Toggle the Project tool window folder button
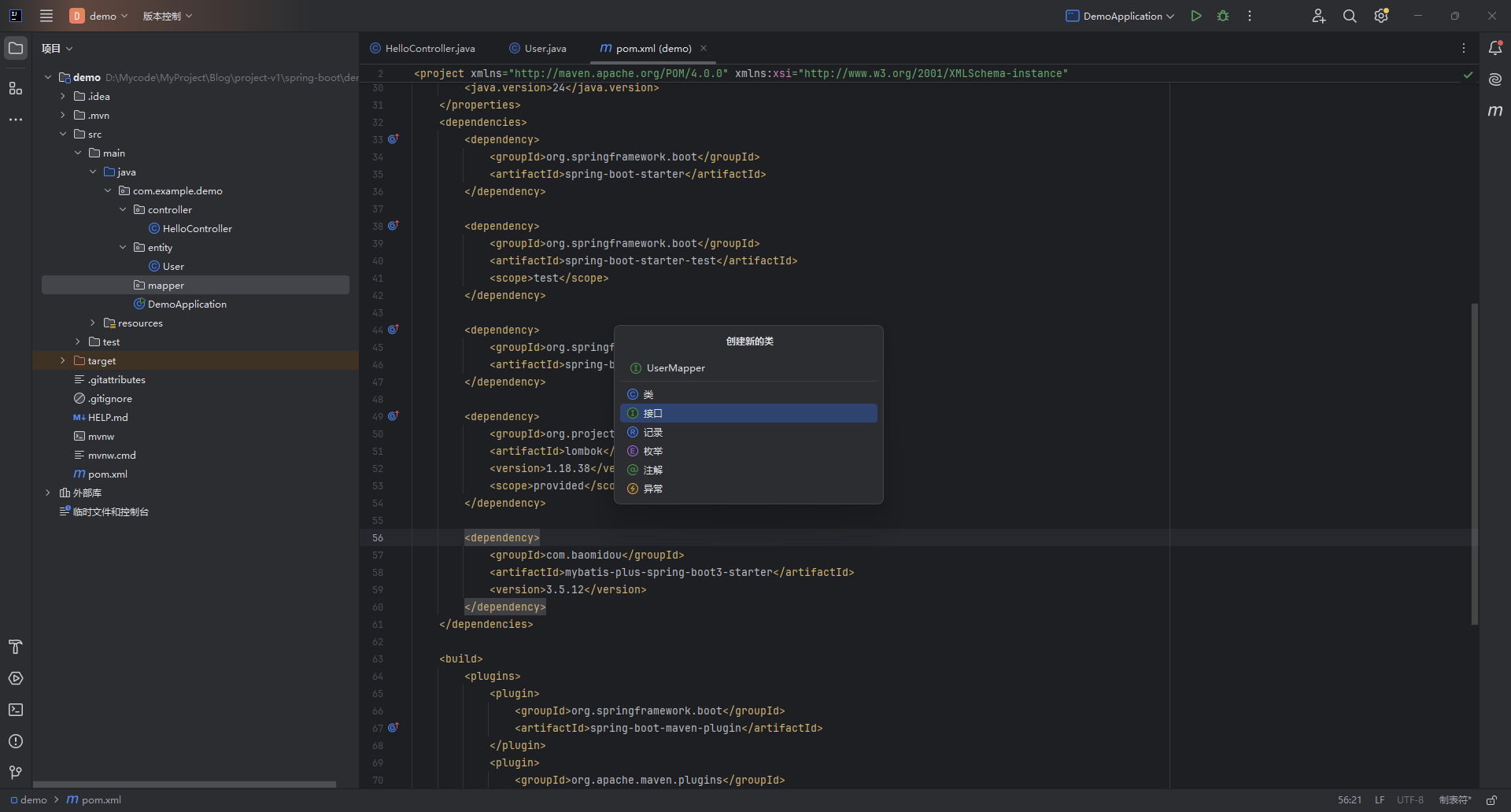Viewport: 1511px width, 812px height. (x=16, y=48)
